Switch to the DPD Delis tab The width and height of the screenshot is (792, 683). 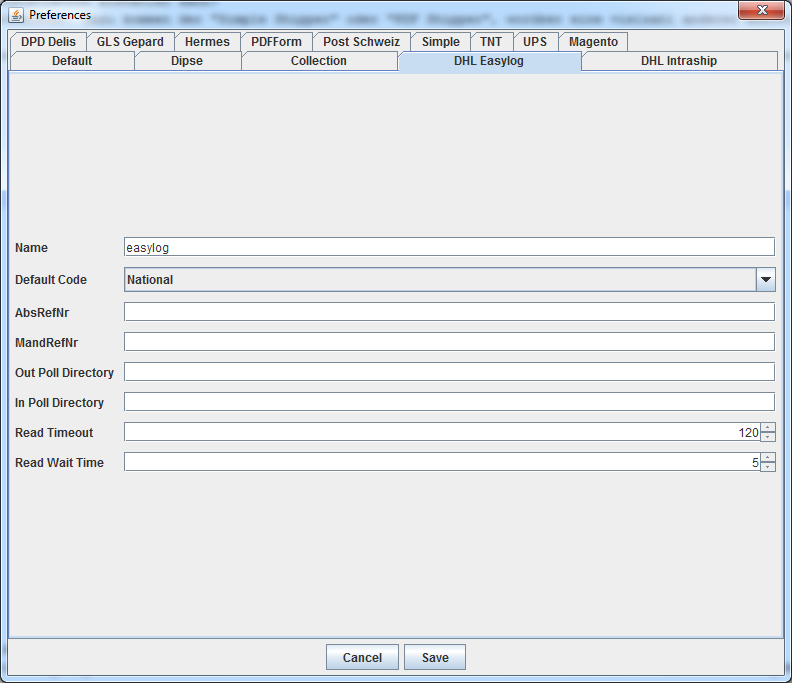(x=48, y=41)
